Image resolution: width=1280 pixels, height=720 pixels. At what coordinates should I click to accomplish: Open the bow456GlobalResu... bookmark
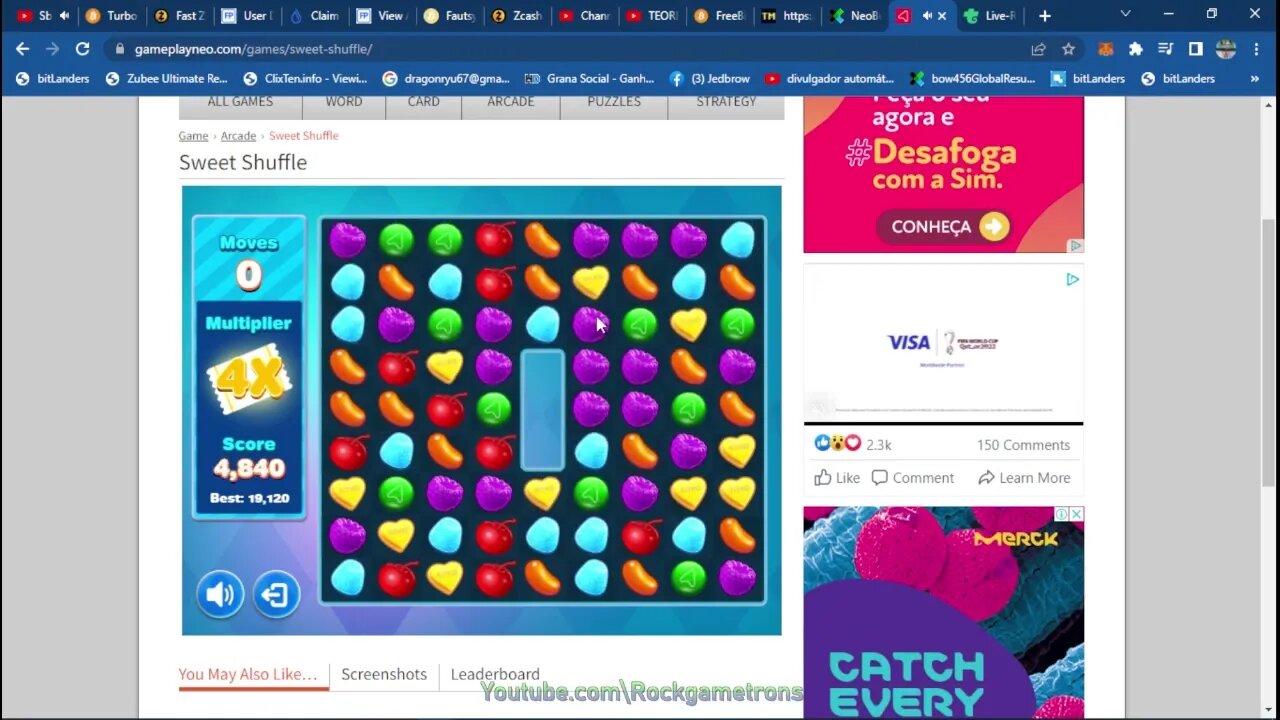click(x=972, y=78)
